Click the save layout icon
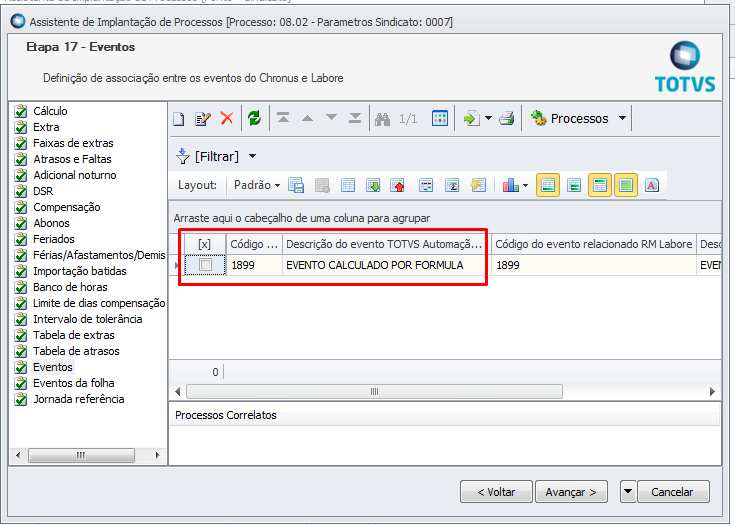The width and height of the screenshot is (735, 525). click(x=296, y=186)
